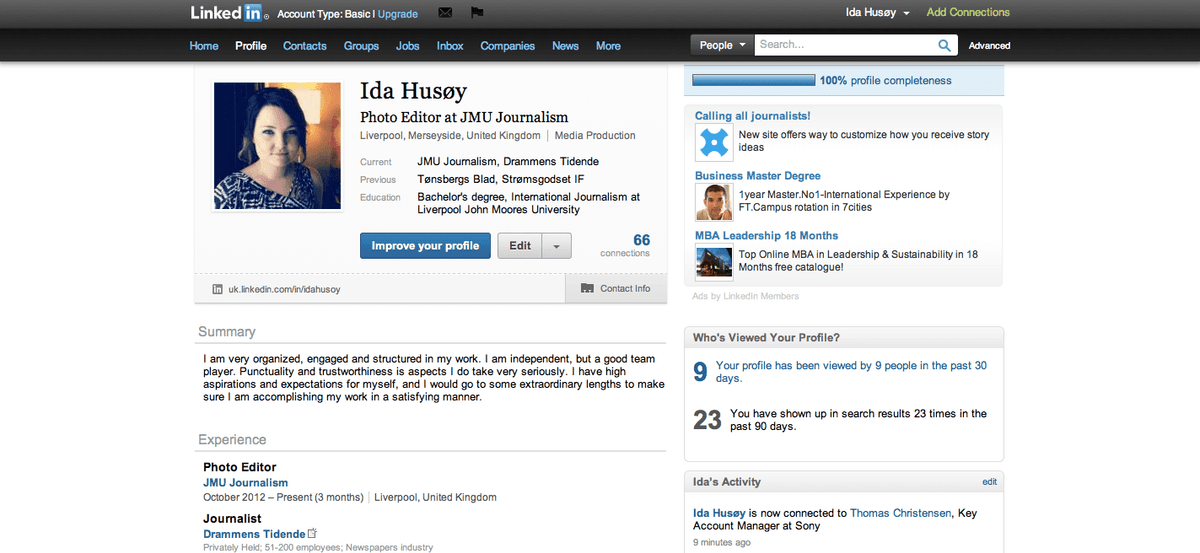The height and width of the screenshot is (553, 1200).
Task: Click the LinkedIn icon beside profile URL
Action: pos(217,289)
